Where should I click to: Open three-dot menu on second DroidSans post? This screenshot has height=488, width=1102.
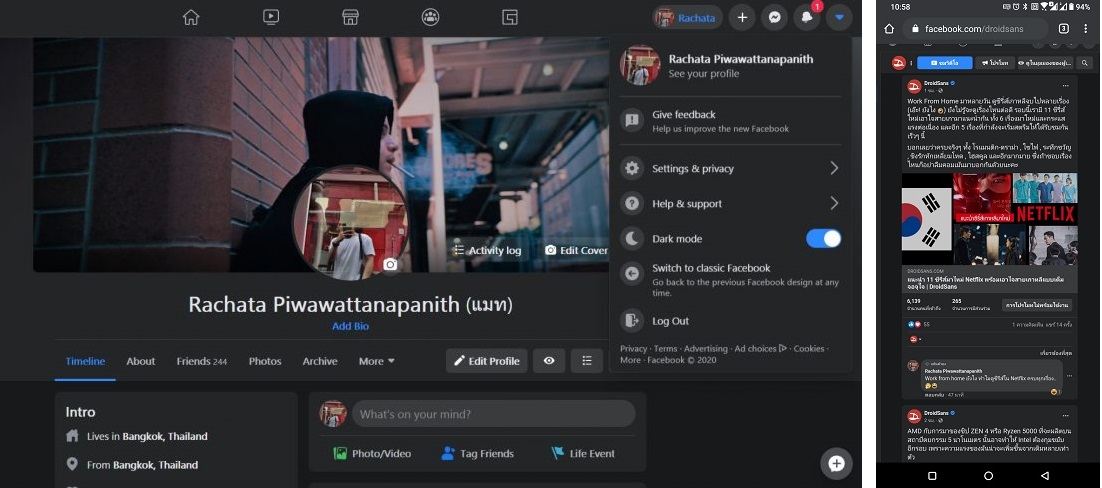[1065, 416]
